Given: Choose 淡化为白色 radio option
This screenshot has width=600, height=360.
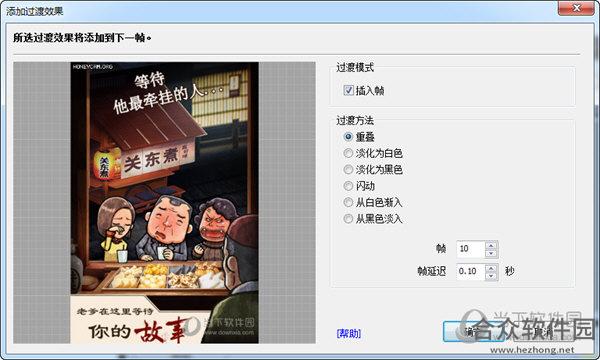Looking at the screenshot, I should tap(348, 153).
